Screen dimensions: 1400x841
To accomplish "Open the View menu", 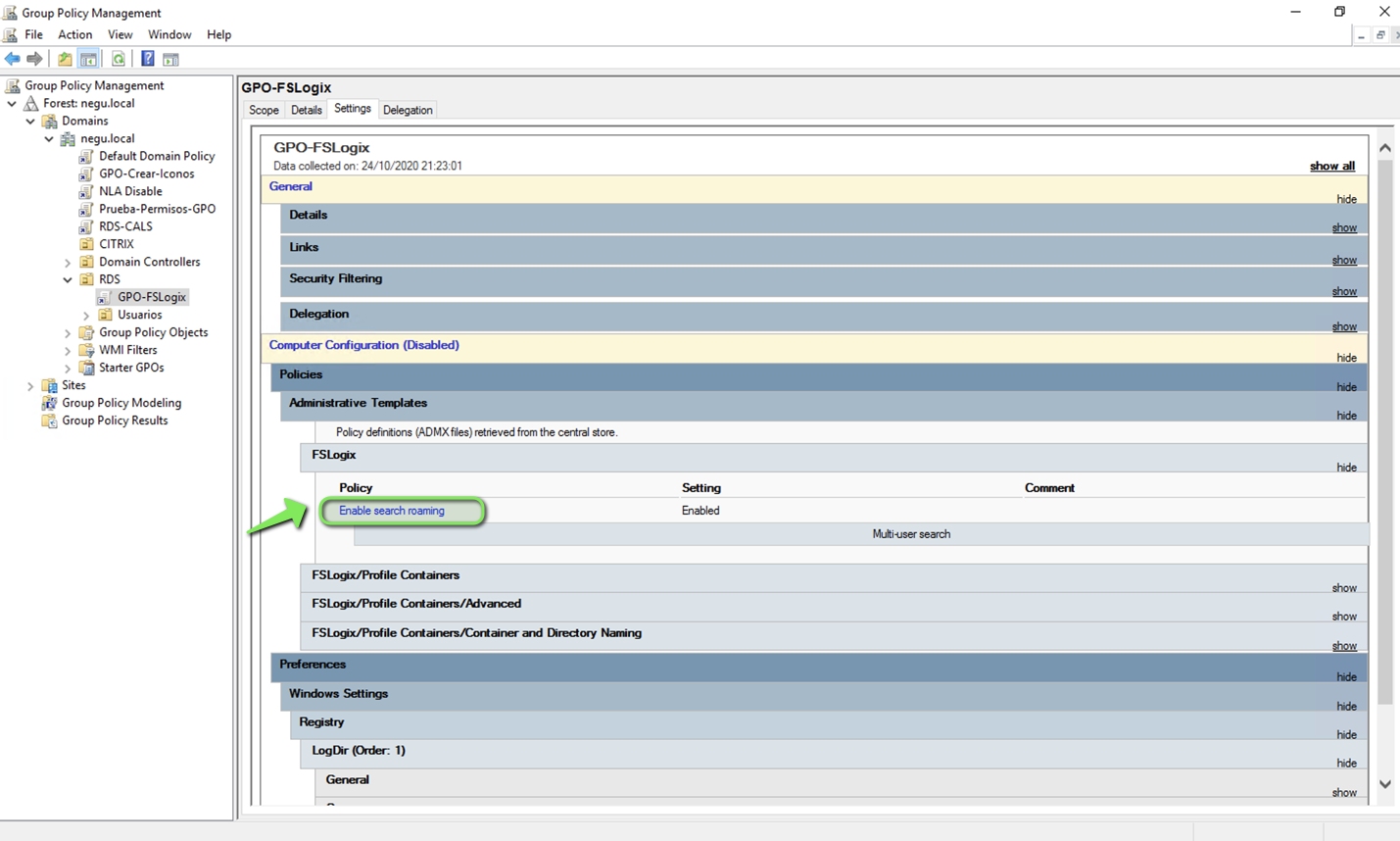I will [120, 34].
